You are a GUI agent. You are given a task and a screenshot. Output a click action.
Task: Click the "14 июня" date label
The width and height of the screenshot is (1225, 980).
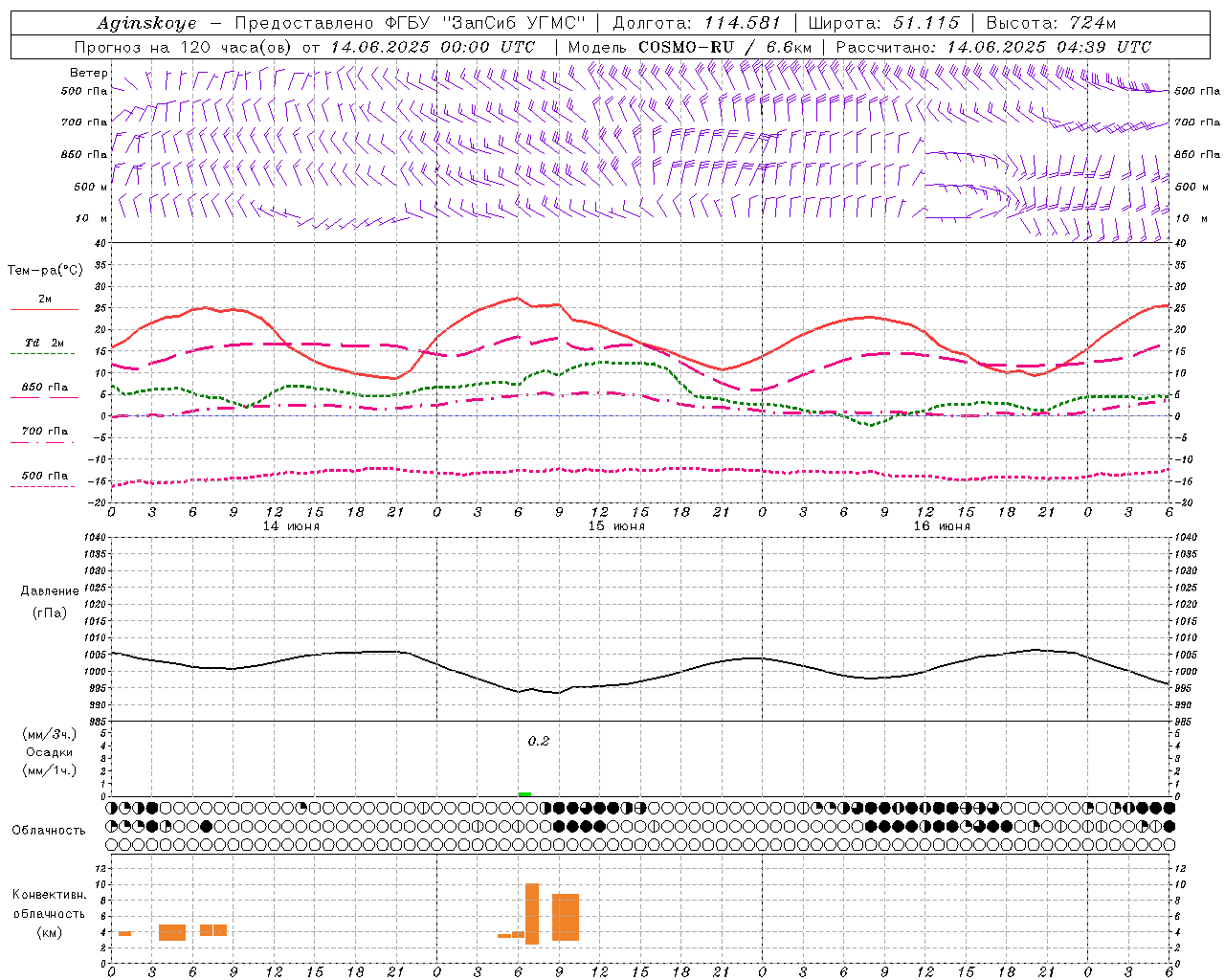click(x=291, y=526)
